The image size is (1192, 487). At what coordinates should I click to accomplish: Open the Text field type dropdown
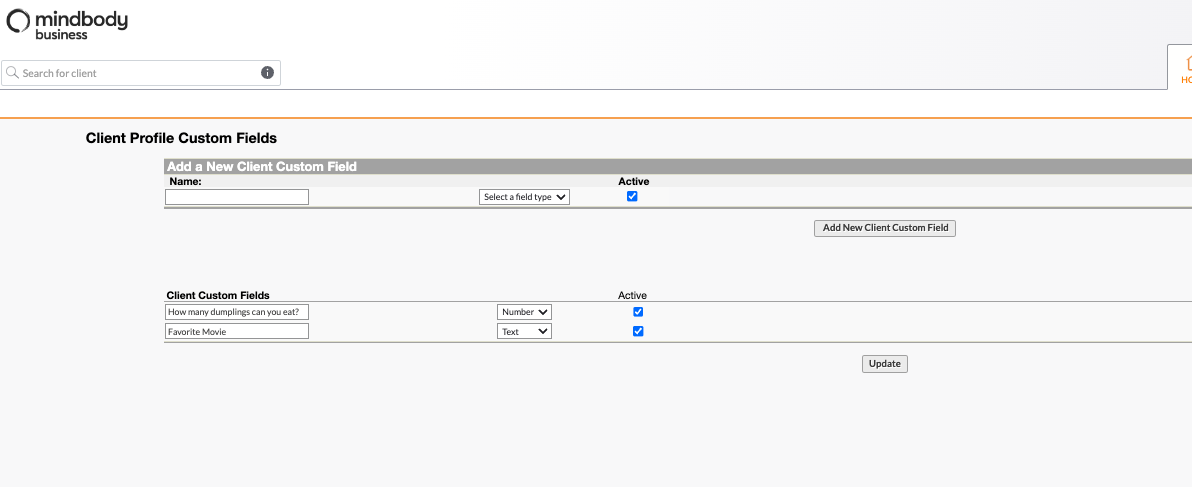525,331
